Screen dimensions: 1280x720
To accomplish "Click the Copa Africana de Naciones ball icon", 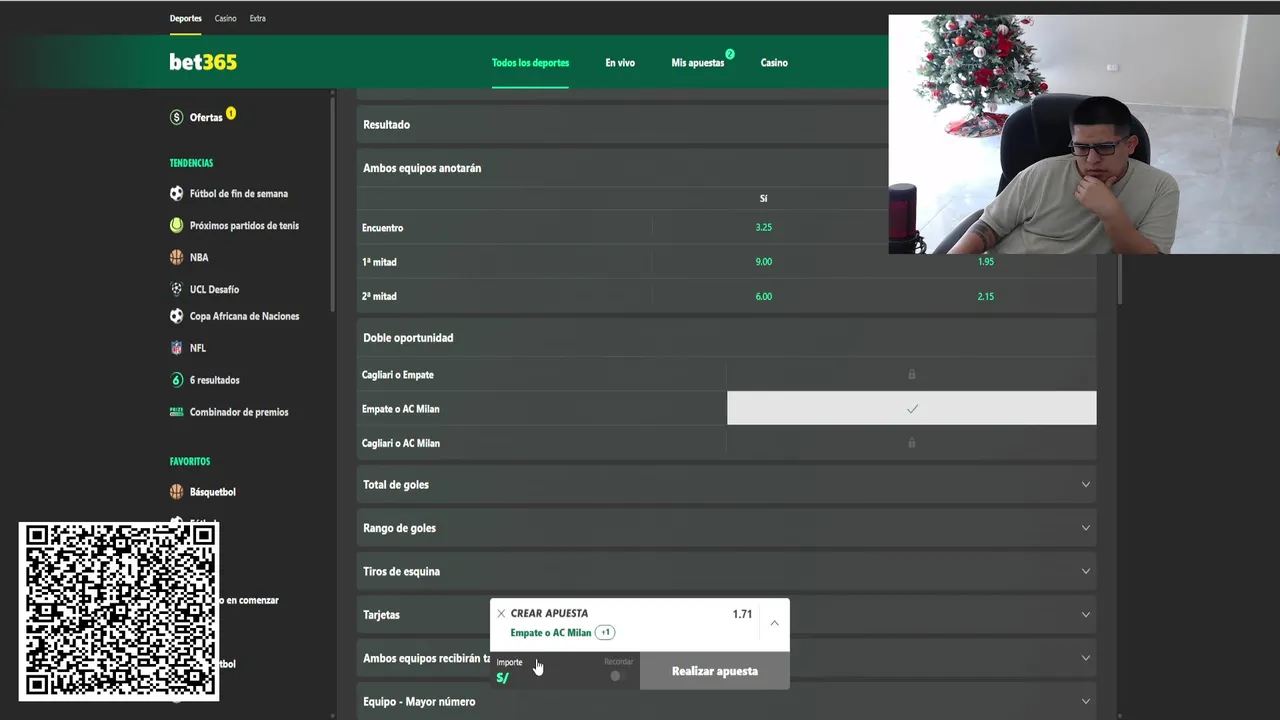I will point(177,316).
